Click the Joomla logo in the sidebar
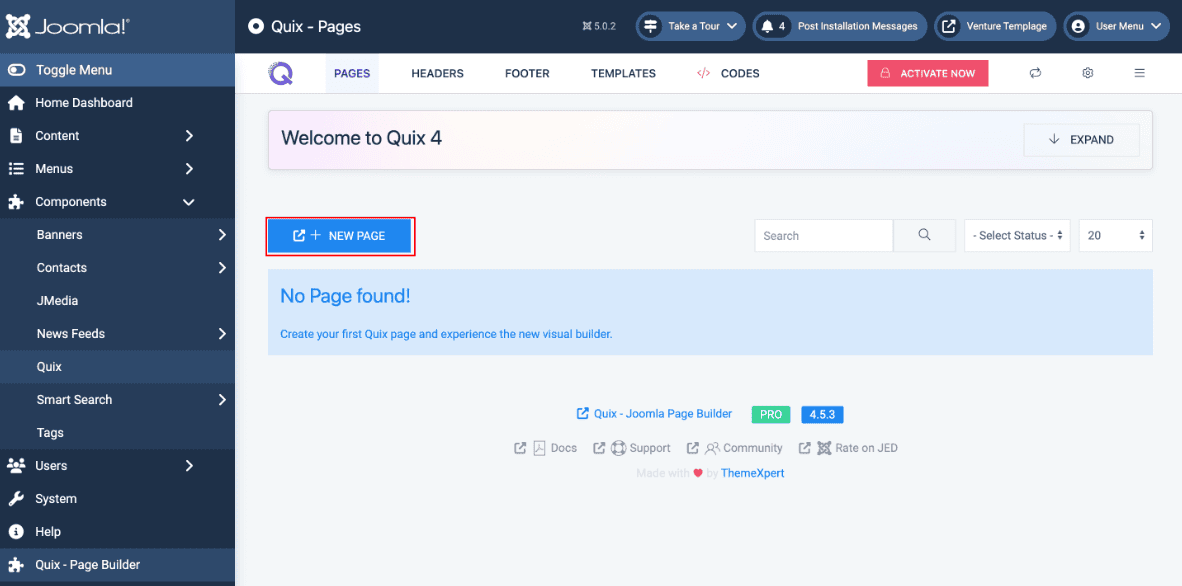The height and width of the screenshot is (586, 1182). [67, 27]
